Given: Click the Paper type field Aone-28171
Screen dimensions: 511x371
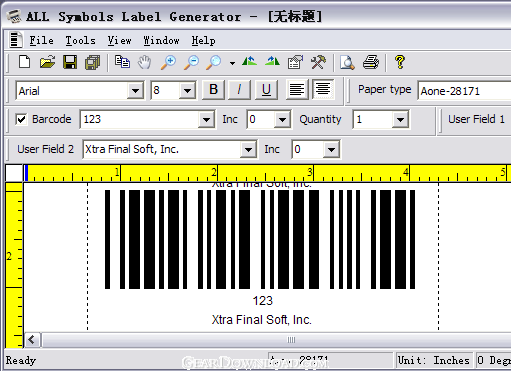Looking at the screenshot, I should (x=464, y=91).
